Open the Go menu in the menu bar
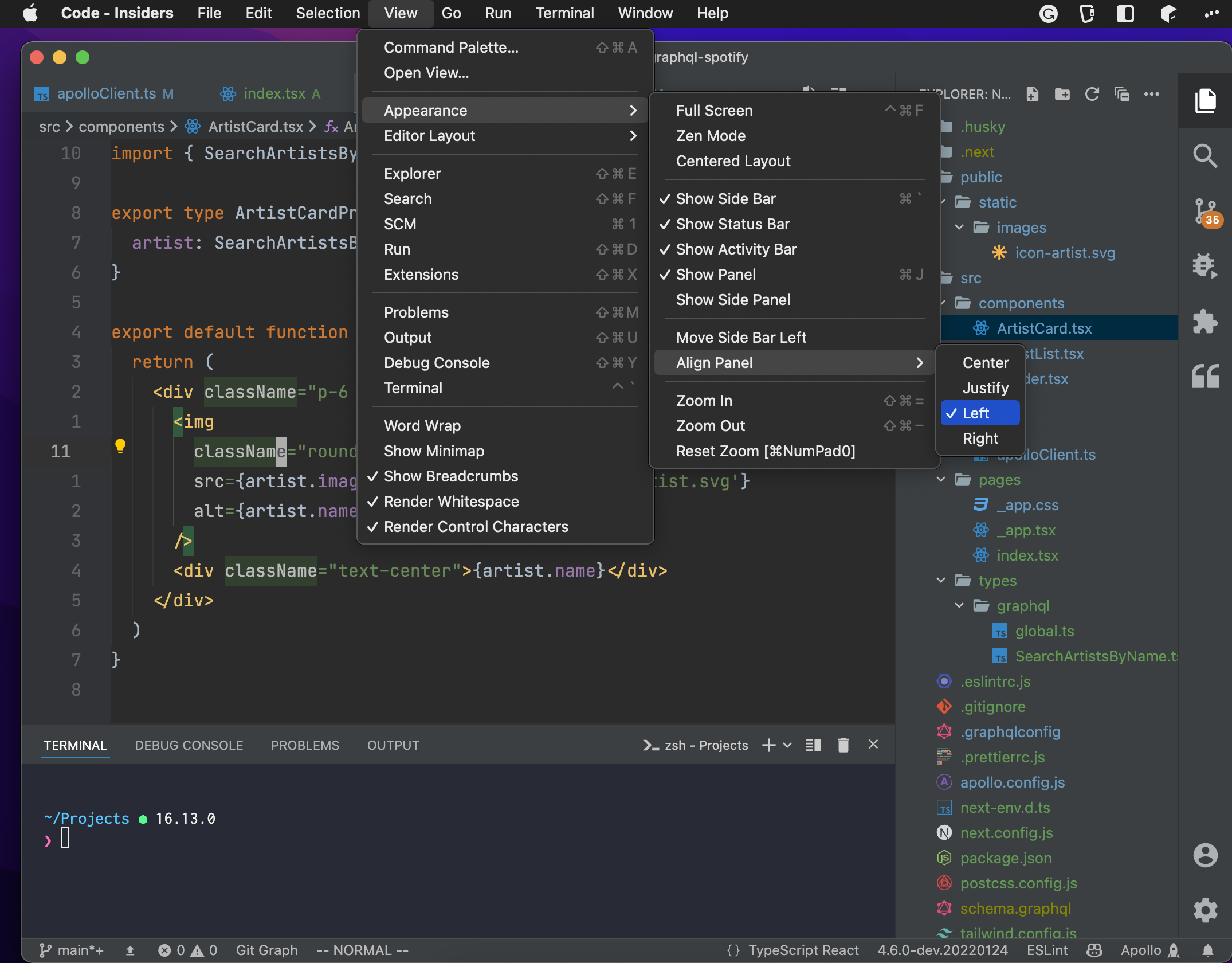Image resolution: width=1232 pixels, height=963 pixels. click(451, 13)
